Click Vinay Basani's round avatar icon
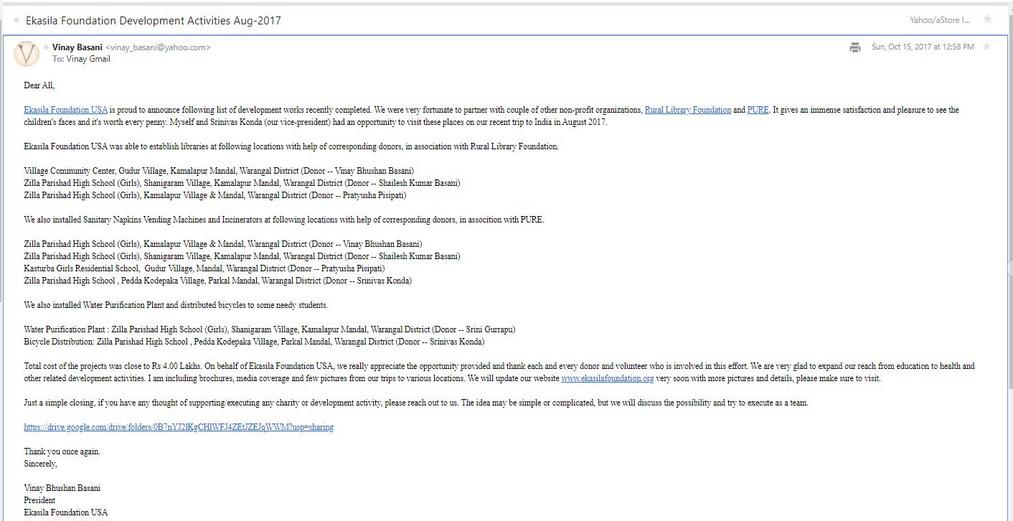The width and height of the screenshot is (1013, 521). [26, 54]
